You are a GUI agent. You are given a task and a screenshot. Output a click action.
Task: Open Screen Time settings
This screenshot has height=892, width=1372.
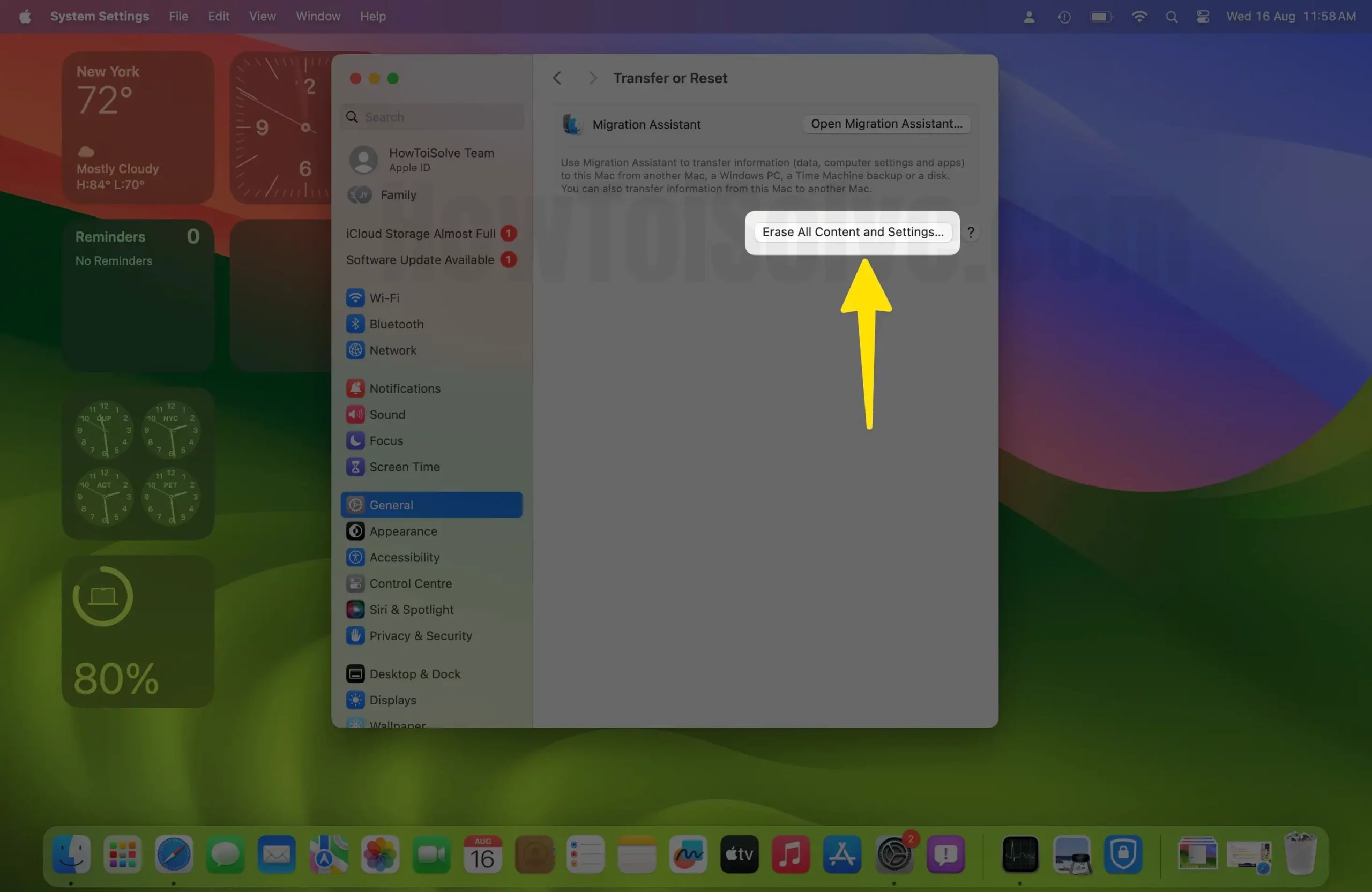405,467
